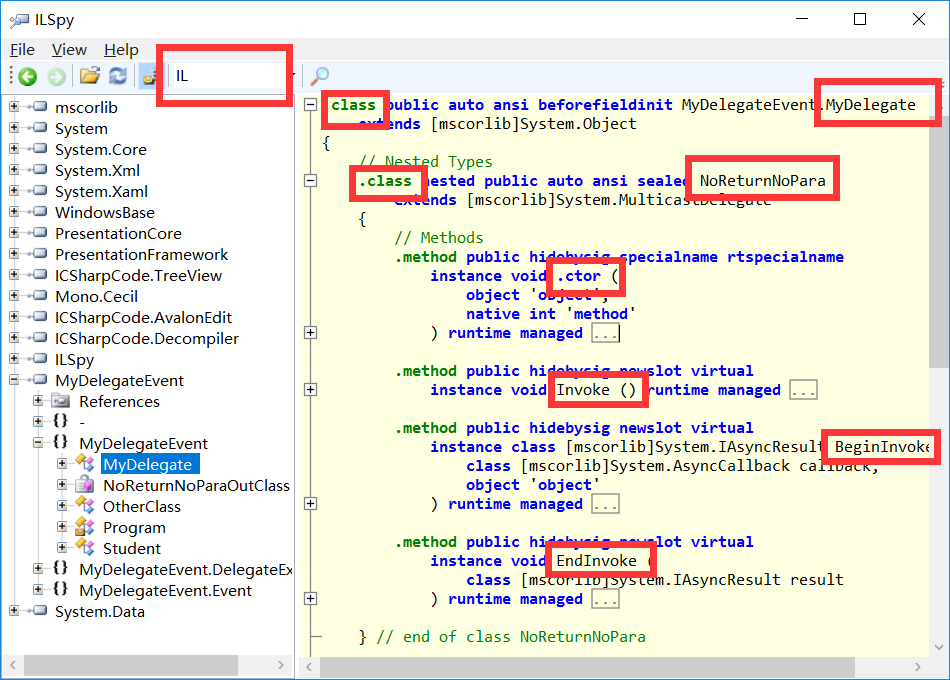950x680 pixels.
Task: Expand the References folder node
Action: [x=38, y=401]
